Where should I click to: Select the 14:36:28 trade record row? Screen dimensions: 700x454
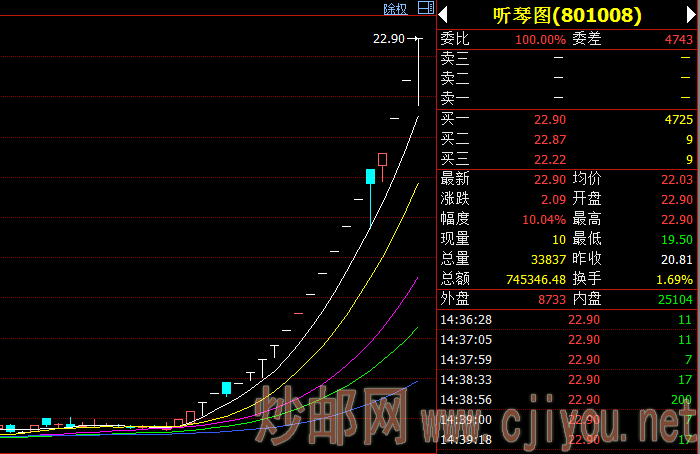[565, 319]
